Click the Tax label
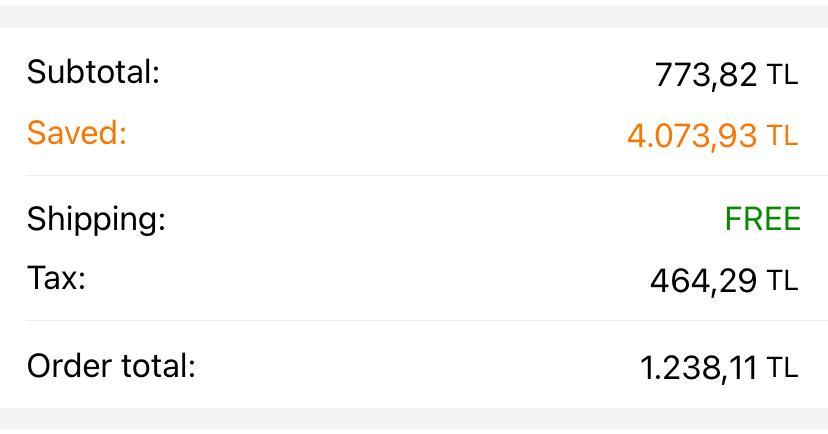The width and height of the screenshot is (828, 434). click(x=56, y=278)
